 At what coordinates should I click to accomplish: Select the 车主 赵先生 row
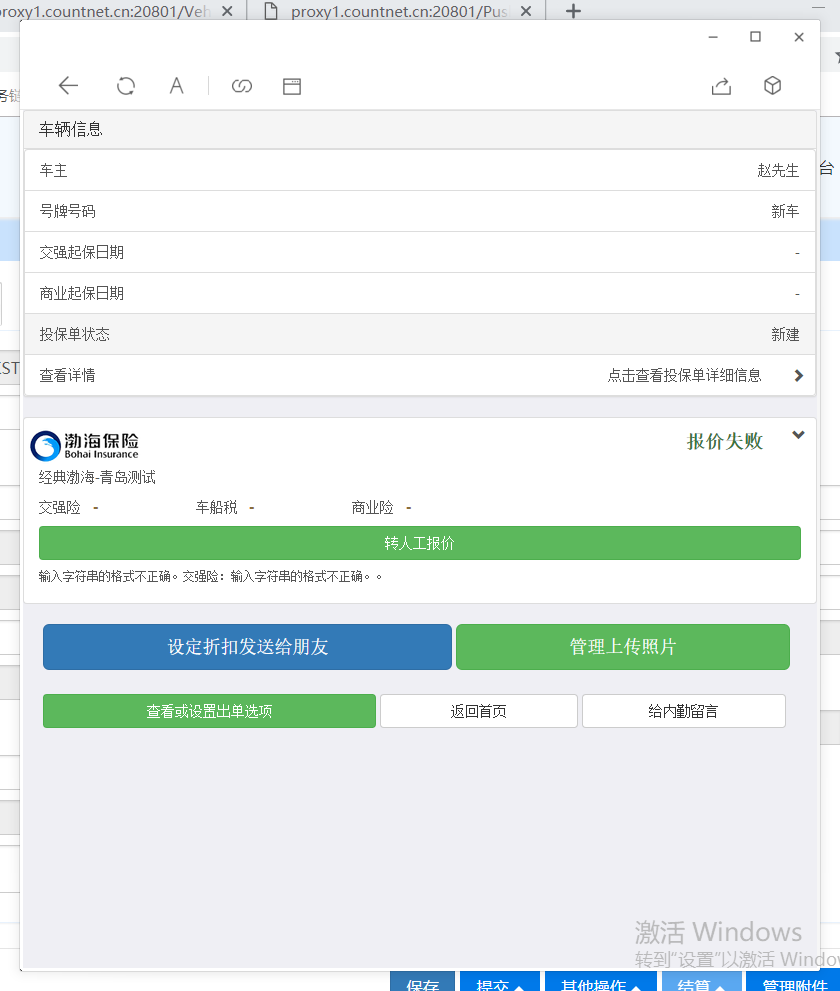coord(420,170)
